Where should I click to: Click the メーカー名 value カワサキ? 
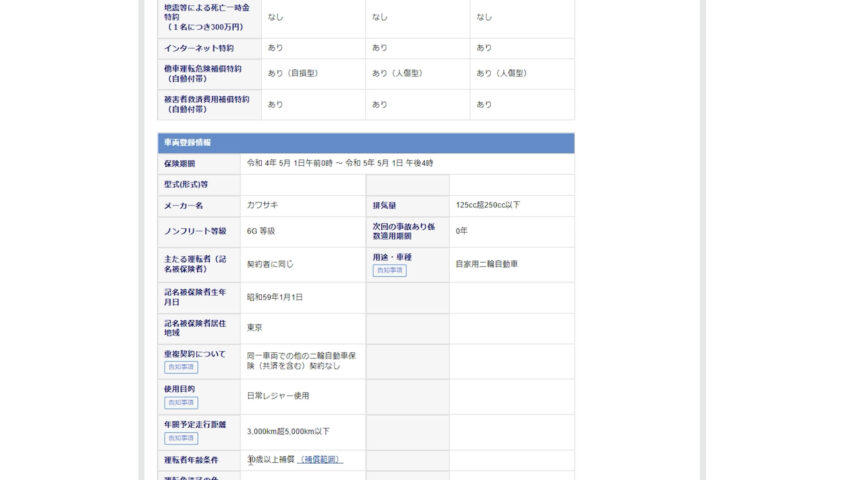(263, 205)
